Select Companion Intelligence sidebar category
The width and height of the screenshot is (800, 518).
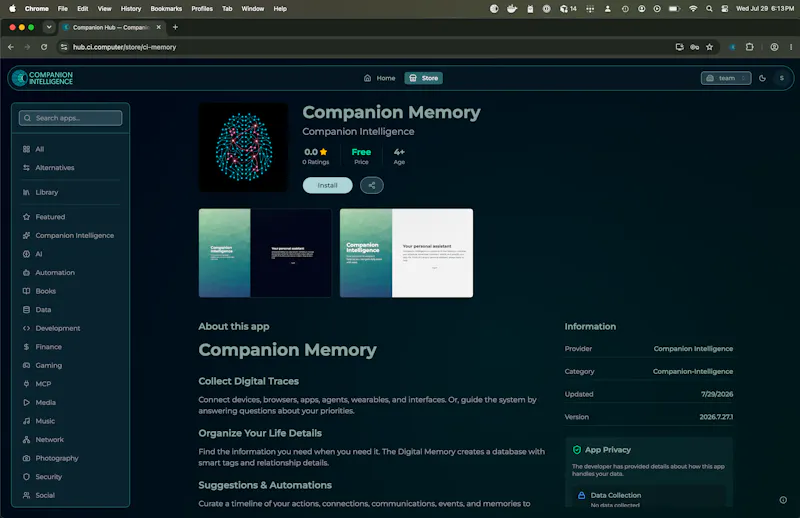[x=70, y=235]
